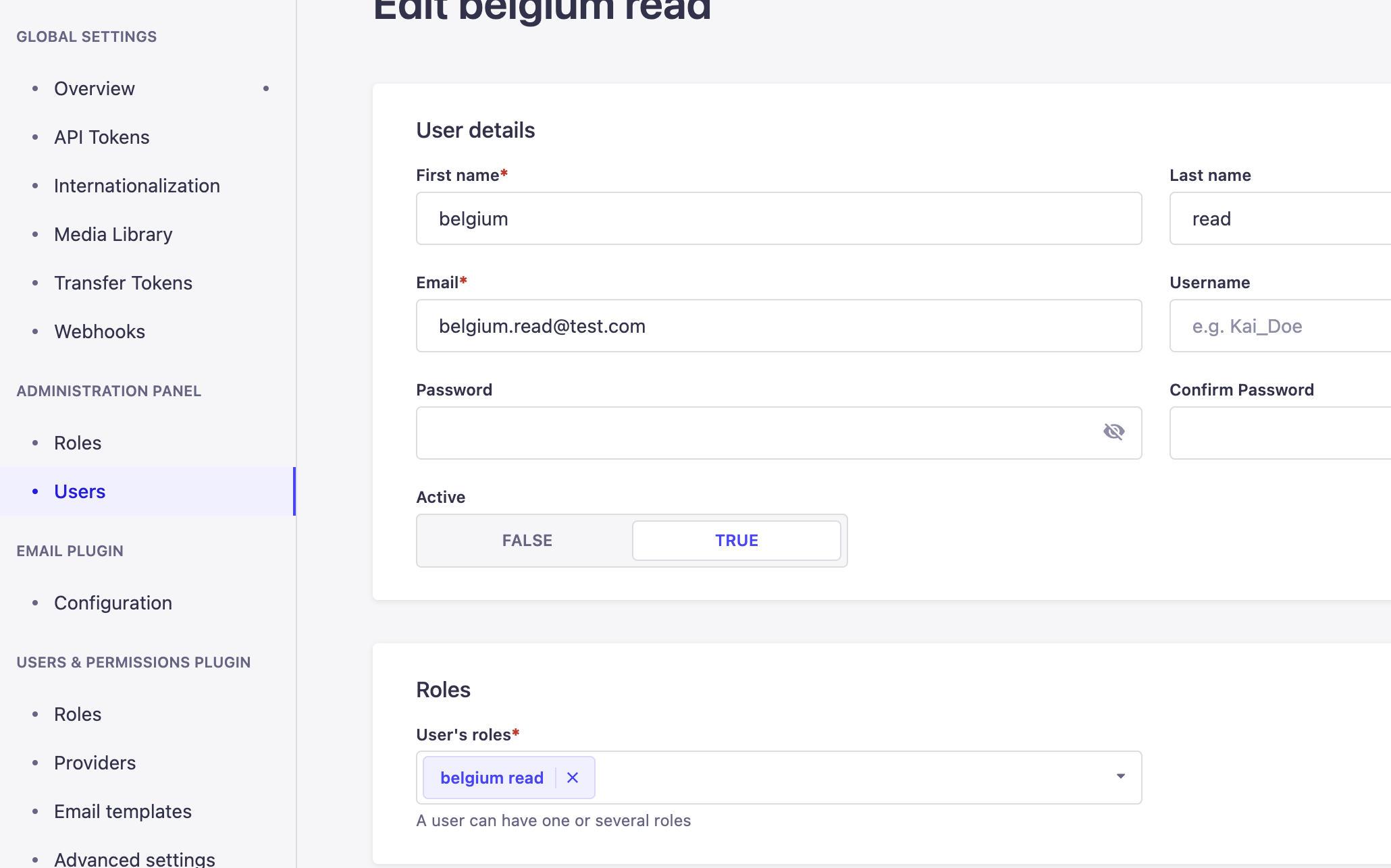Open Providers under Users & Permissions
The image size is (1391, 868).
[95, 762]
